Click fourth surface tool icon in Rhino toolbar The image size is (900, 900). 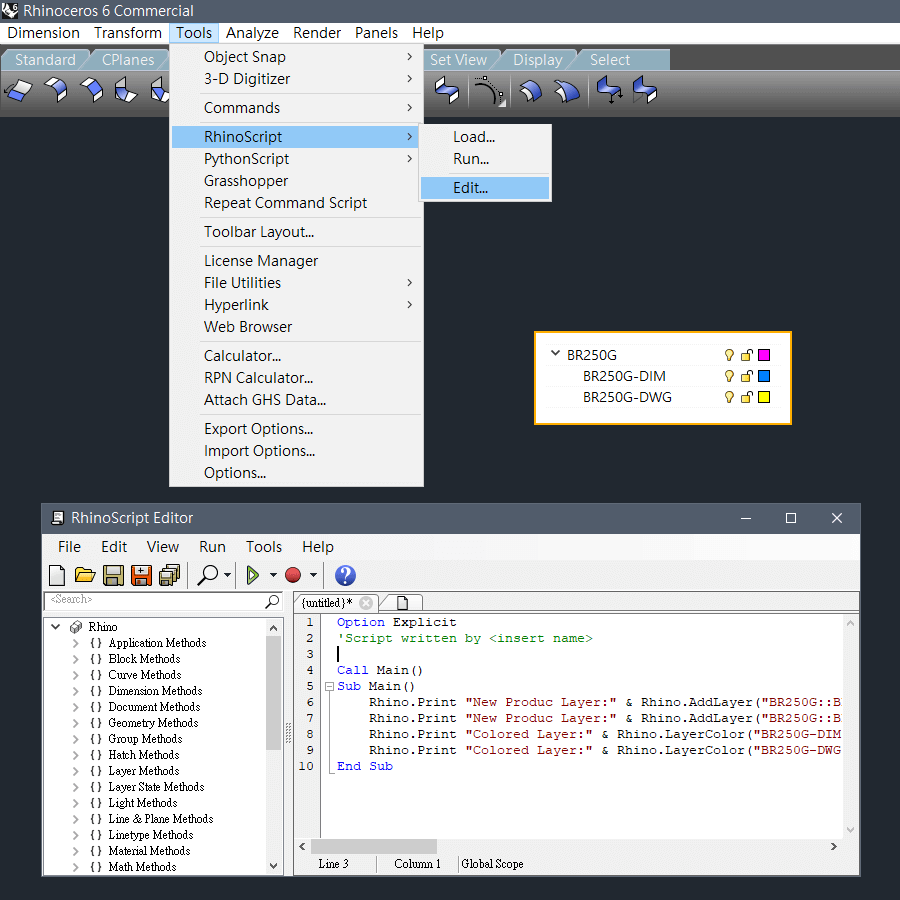[x=126, y=90]
